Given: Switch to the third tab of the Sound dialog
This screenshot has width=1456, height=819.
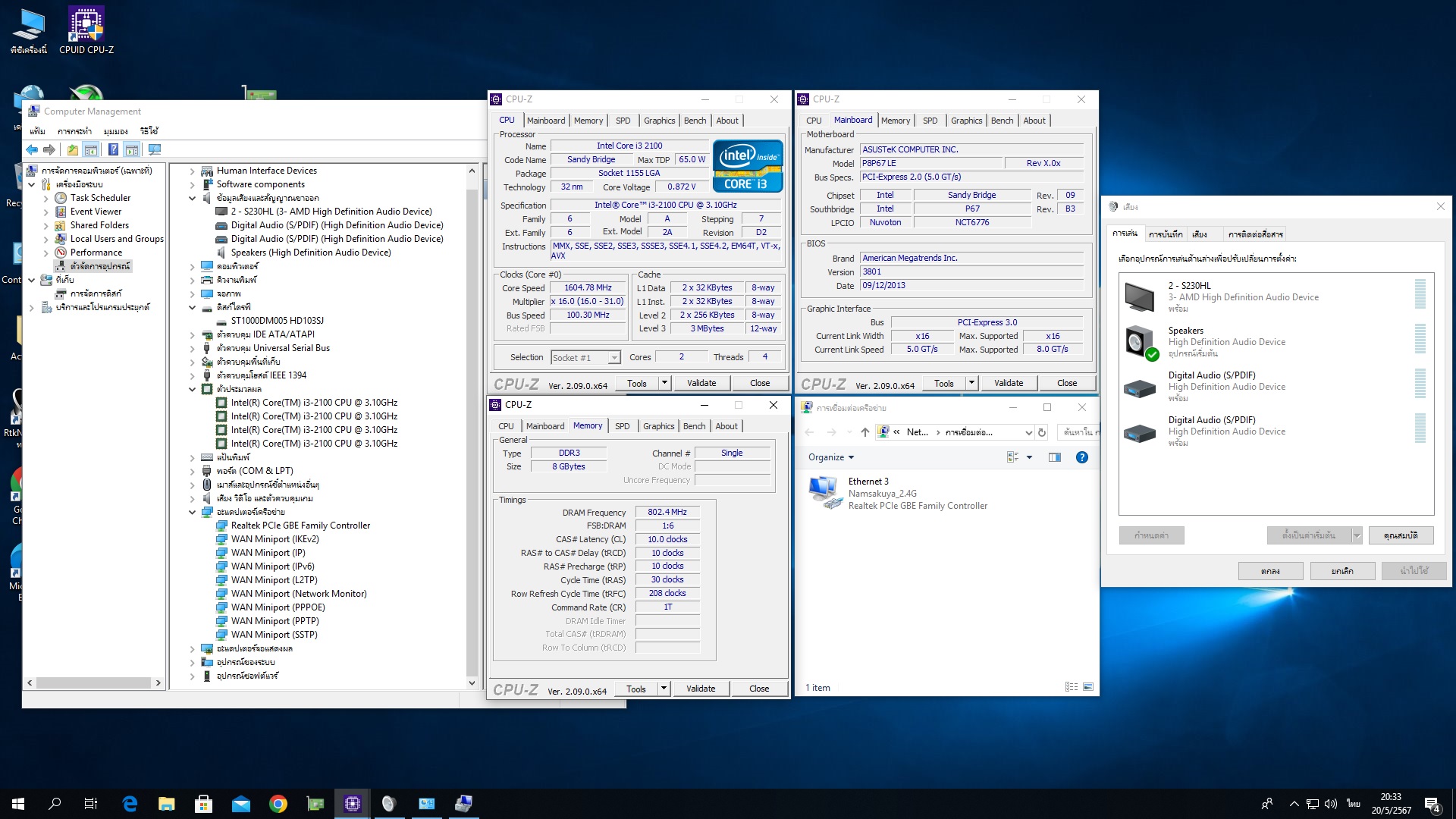Looking at the screenshot, I should (1200, 234).
